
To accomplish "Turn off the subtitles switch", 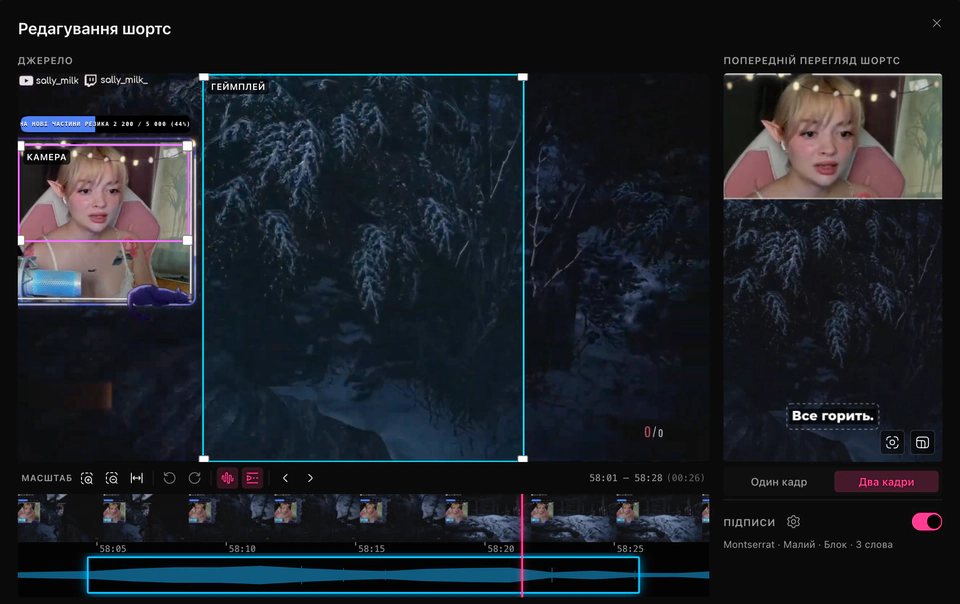I will (x=927, y=521).
